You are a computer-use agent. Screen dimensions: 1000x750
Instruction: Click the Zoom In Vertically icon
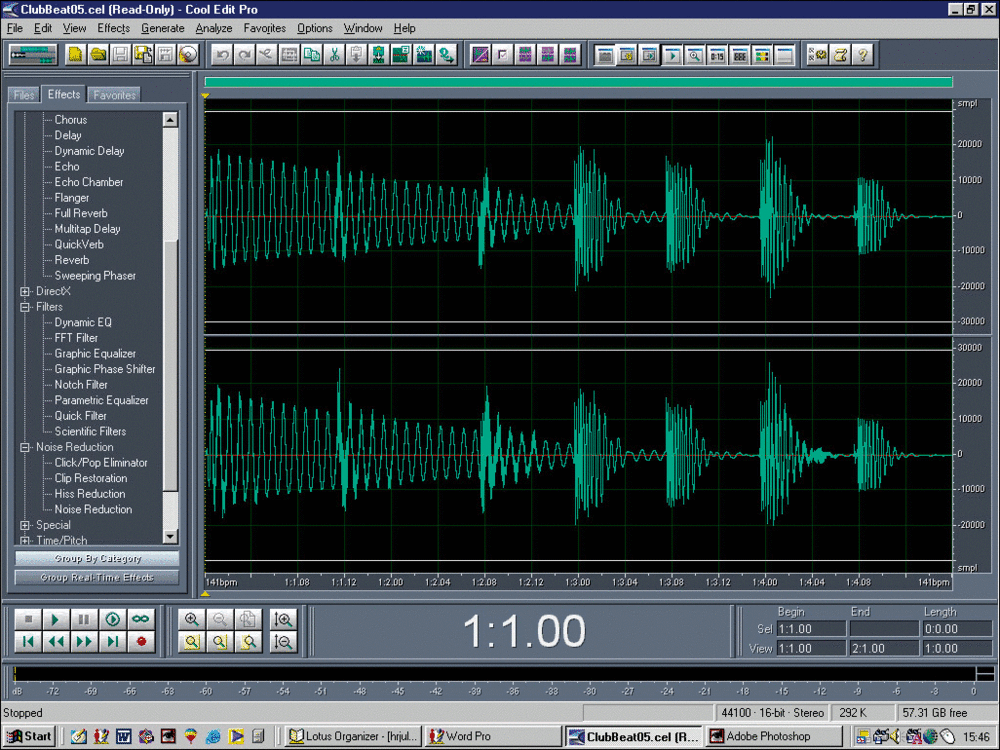(x=283, y=620)
